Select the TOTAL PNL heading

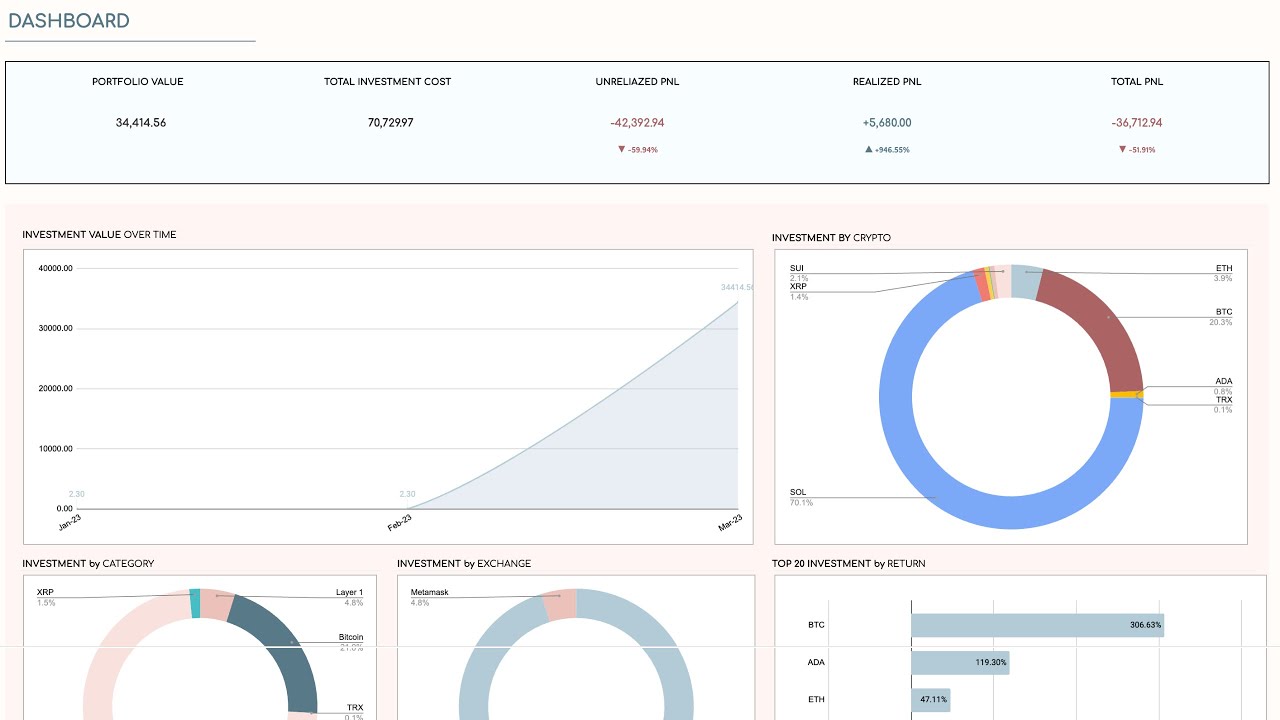pyautogui.click(x=1138, y=82)
